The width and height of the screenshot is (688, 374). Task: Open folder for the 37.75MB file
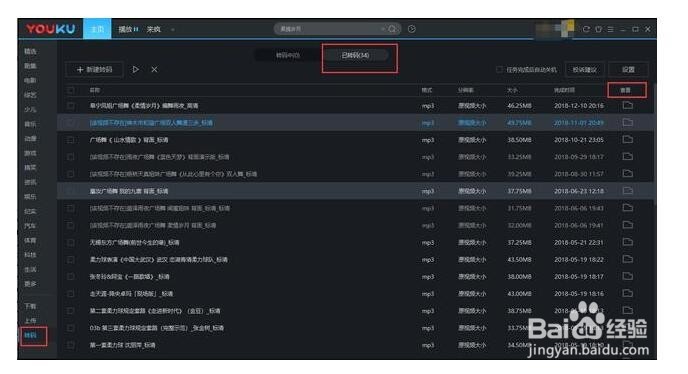[x=627, y=191]
